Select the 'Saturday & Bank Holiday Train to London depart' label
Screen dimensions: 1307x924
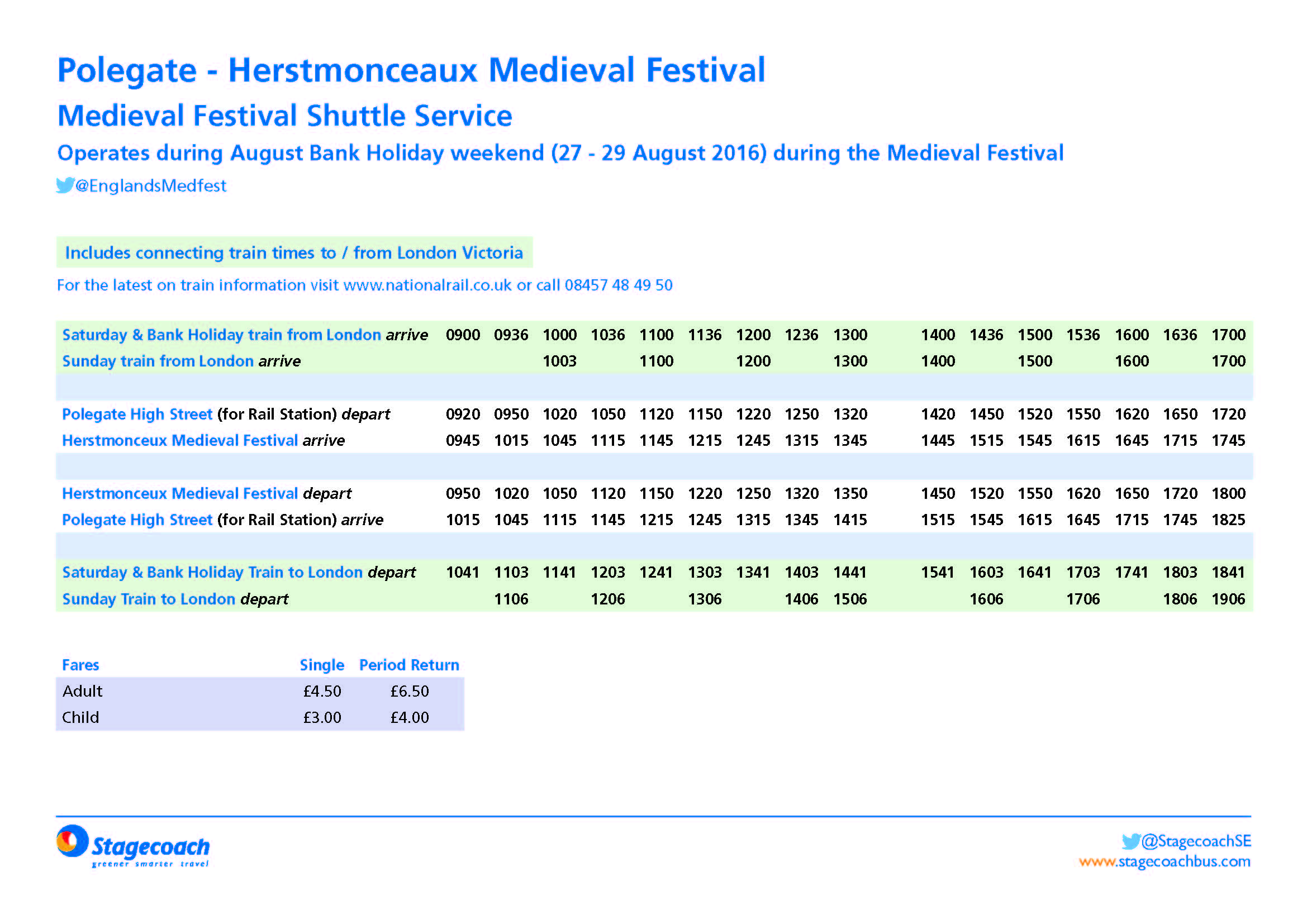pos(239,573)
